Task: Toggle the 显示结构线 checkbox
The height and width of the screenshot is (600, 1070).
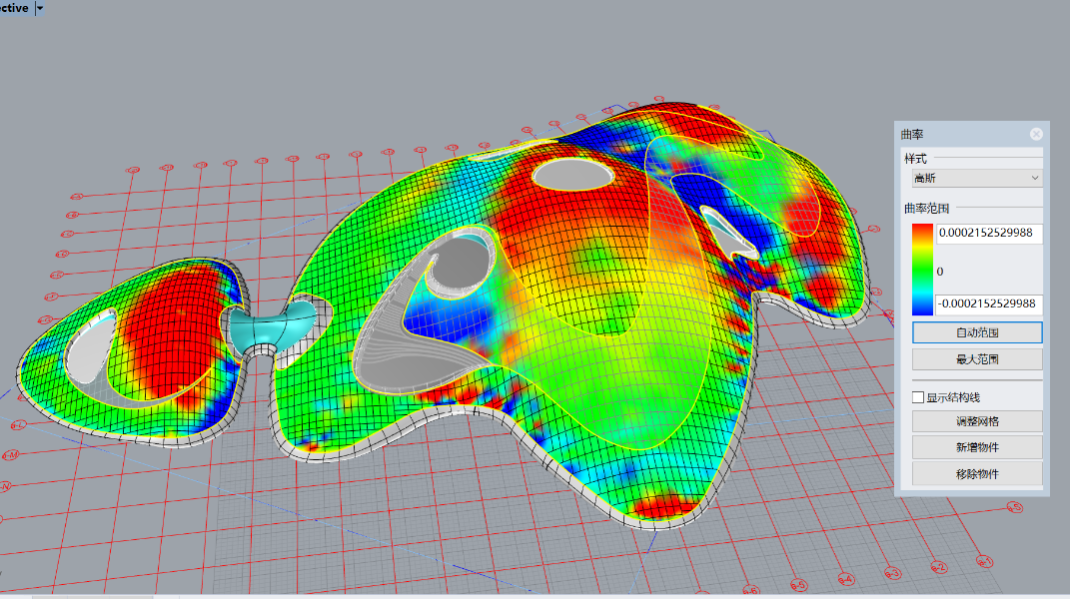Action: (x=918, y=397)
